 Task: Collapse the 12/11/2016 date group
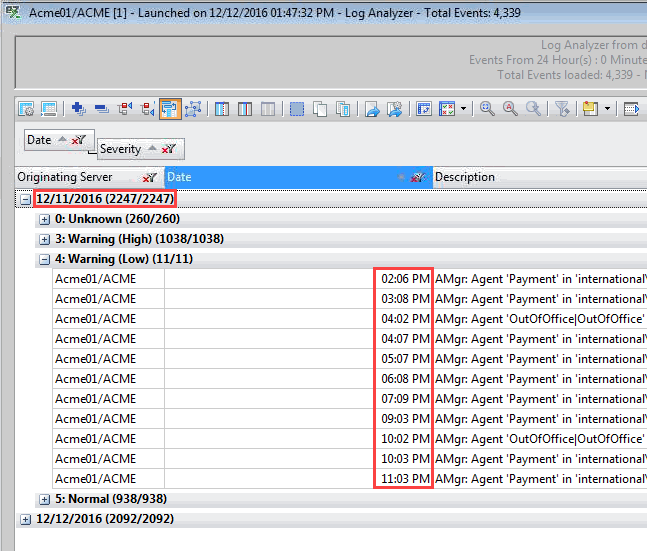[x=25, y=199]
